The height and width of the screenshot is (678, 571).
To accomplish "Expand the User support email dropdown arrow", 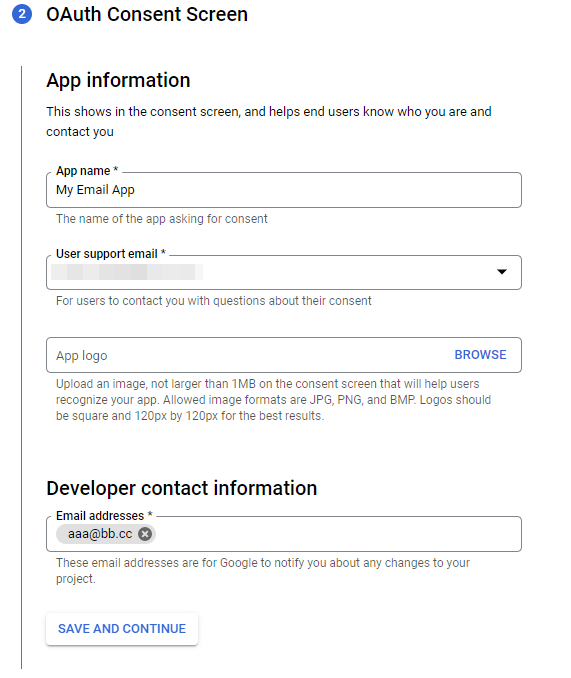I will click(501, 272).
